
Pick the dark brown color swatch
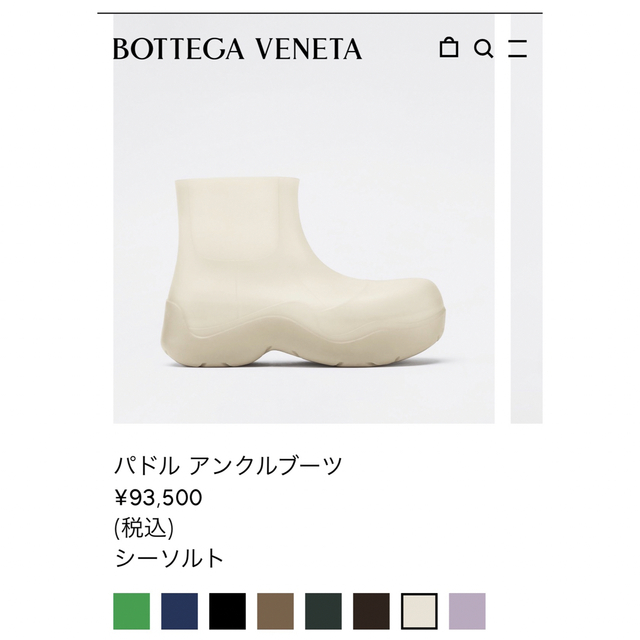click(x=371, y=611)
